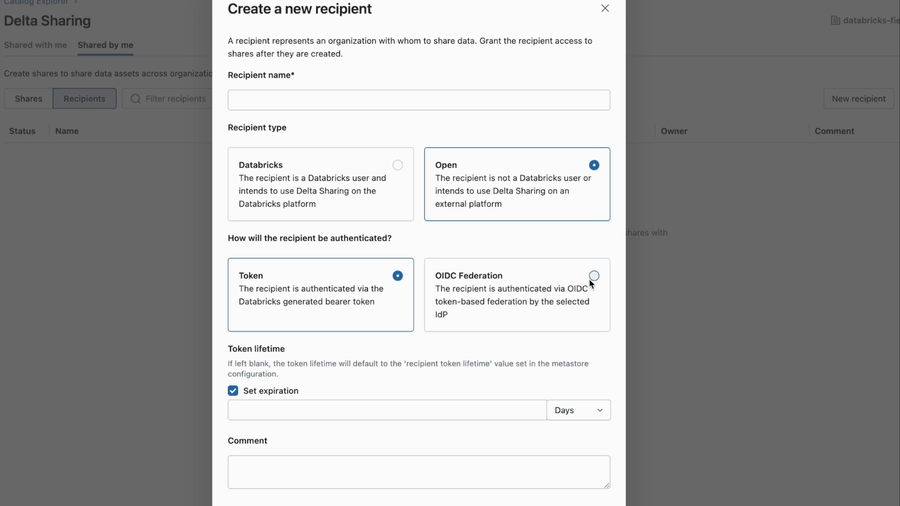This screenshot has width=900, height=506.
Task: Select the Recipients section button
Action: pos(84,99)
